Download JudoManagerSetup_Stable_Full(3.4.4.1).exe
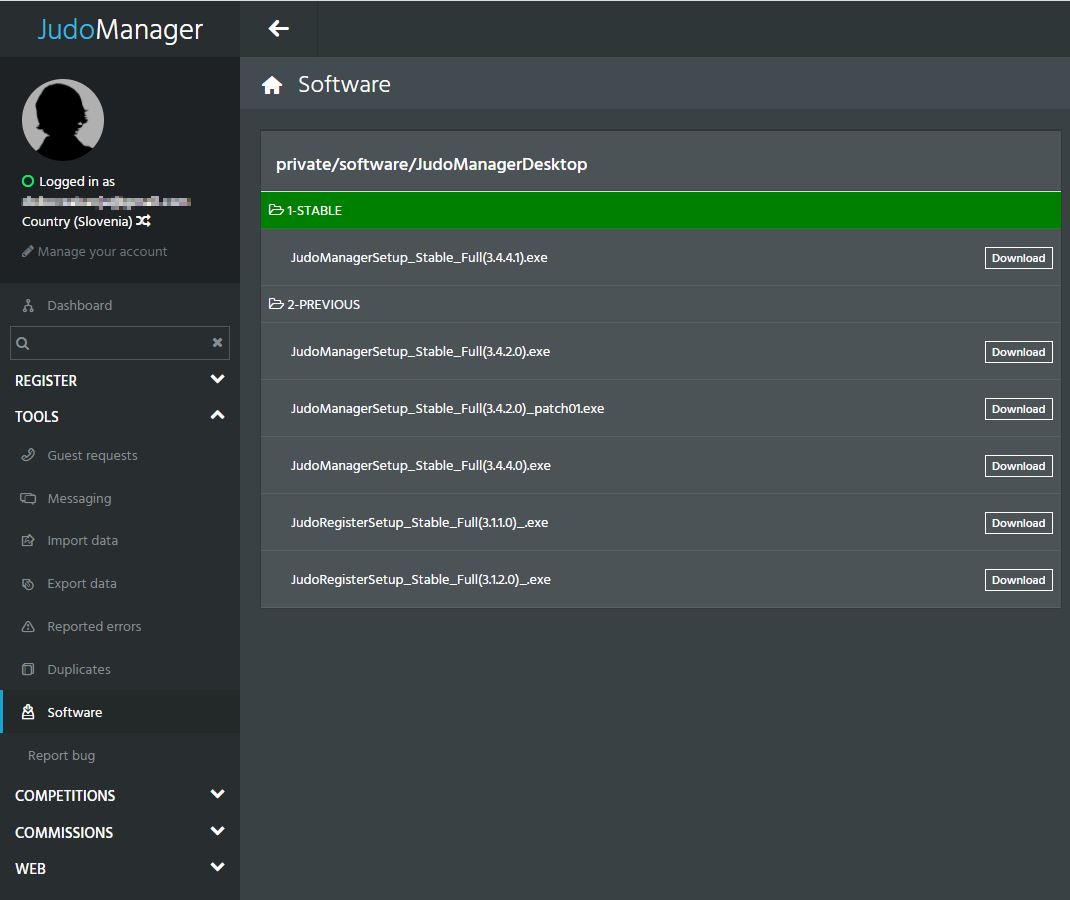The width and height of the screenshot is (1070, 900). tap(1018, 258)
